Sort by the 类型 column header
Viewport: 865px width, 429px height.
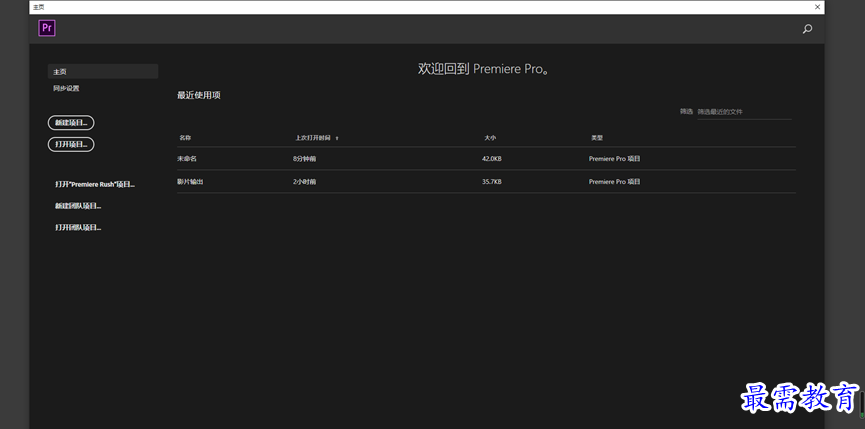pos(597,138)
